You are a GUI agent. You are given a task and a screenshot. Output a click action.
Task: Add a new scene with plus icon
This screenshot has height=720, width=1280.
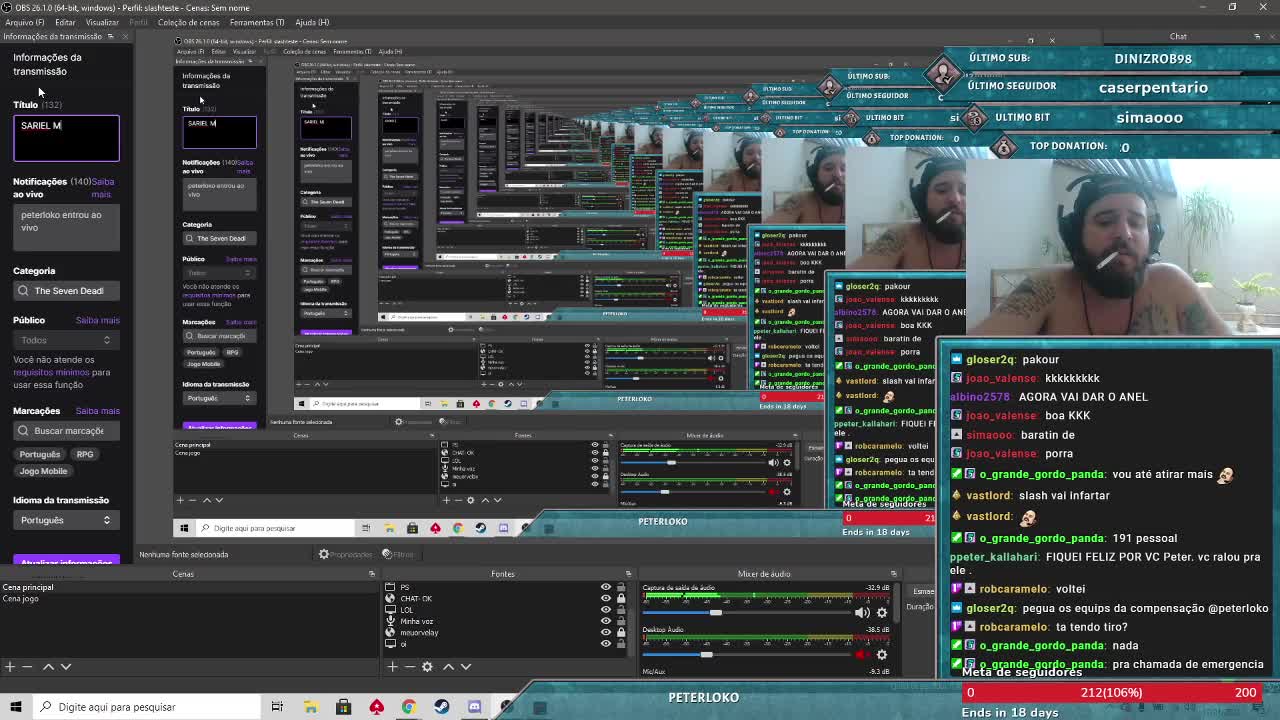pyautogui.click(x=9, y=666)
